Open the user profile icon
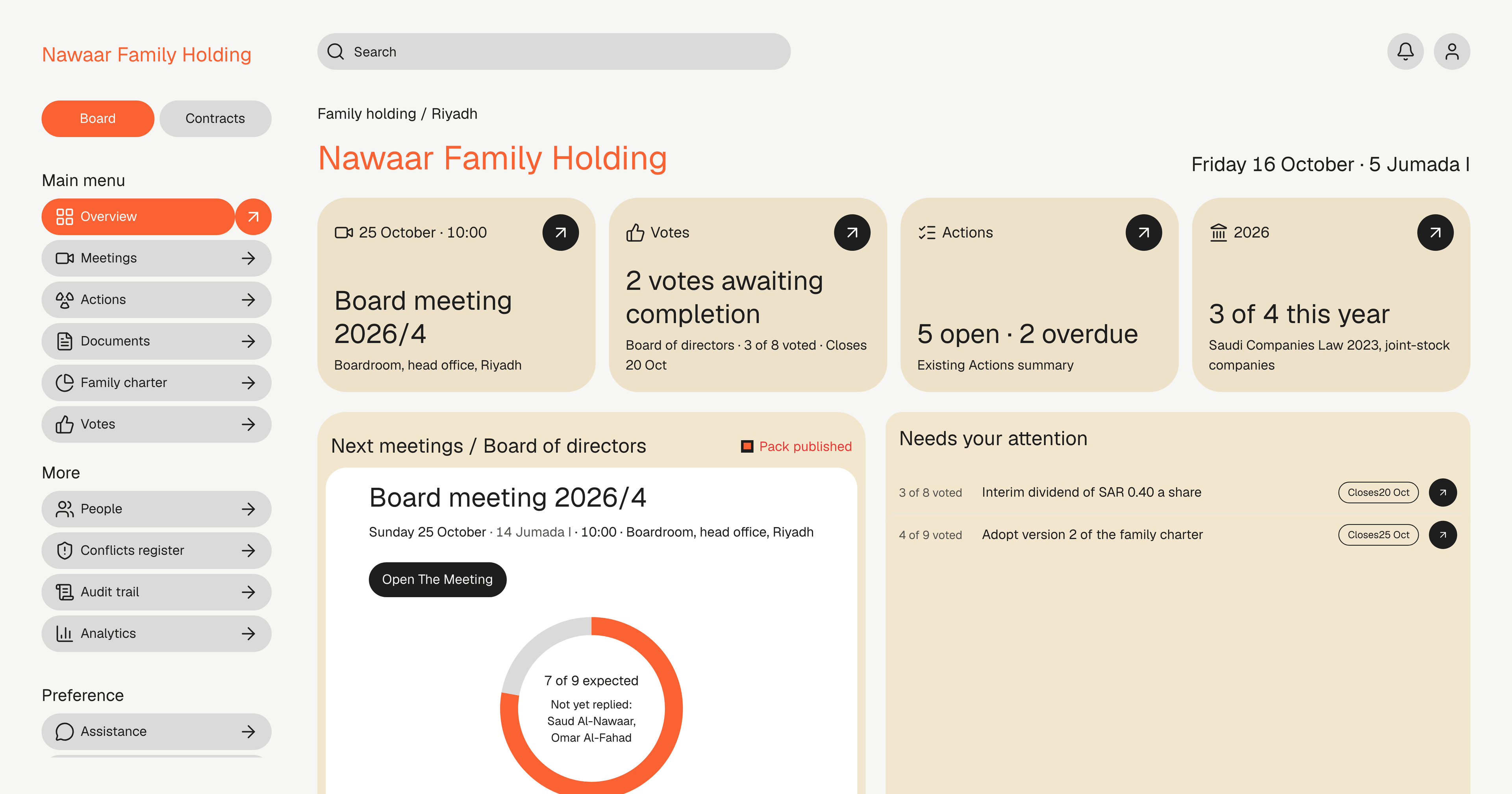This screenshot has width=1512, height=794. pyautogui.click(x=1451, y=52)
